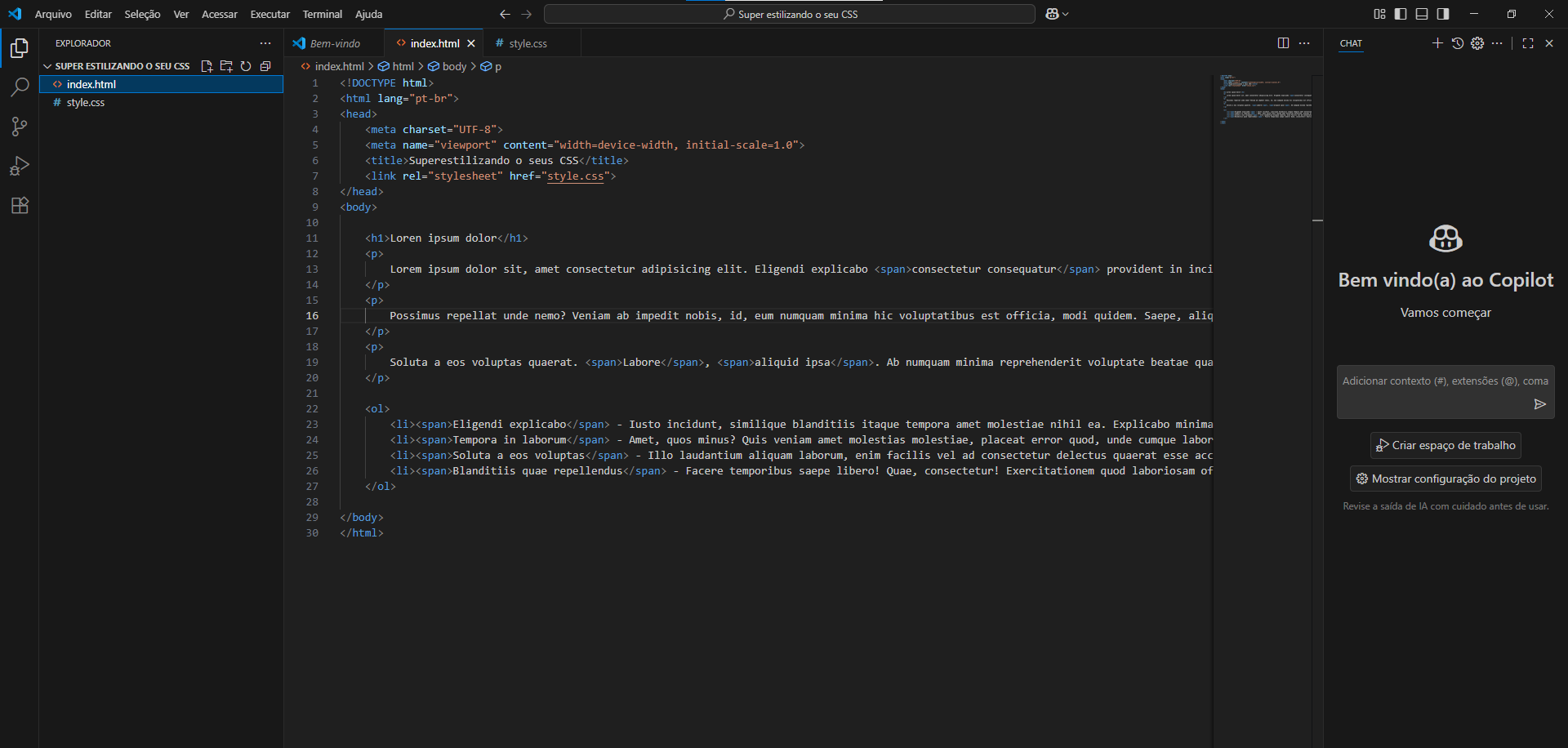Click Mostrar configuração do projeto button

click(1445, 479)
